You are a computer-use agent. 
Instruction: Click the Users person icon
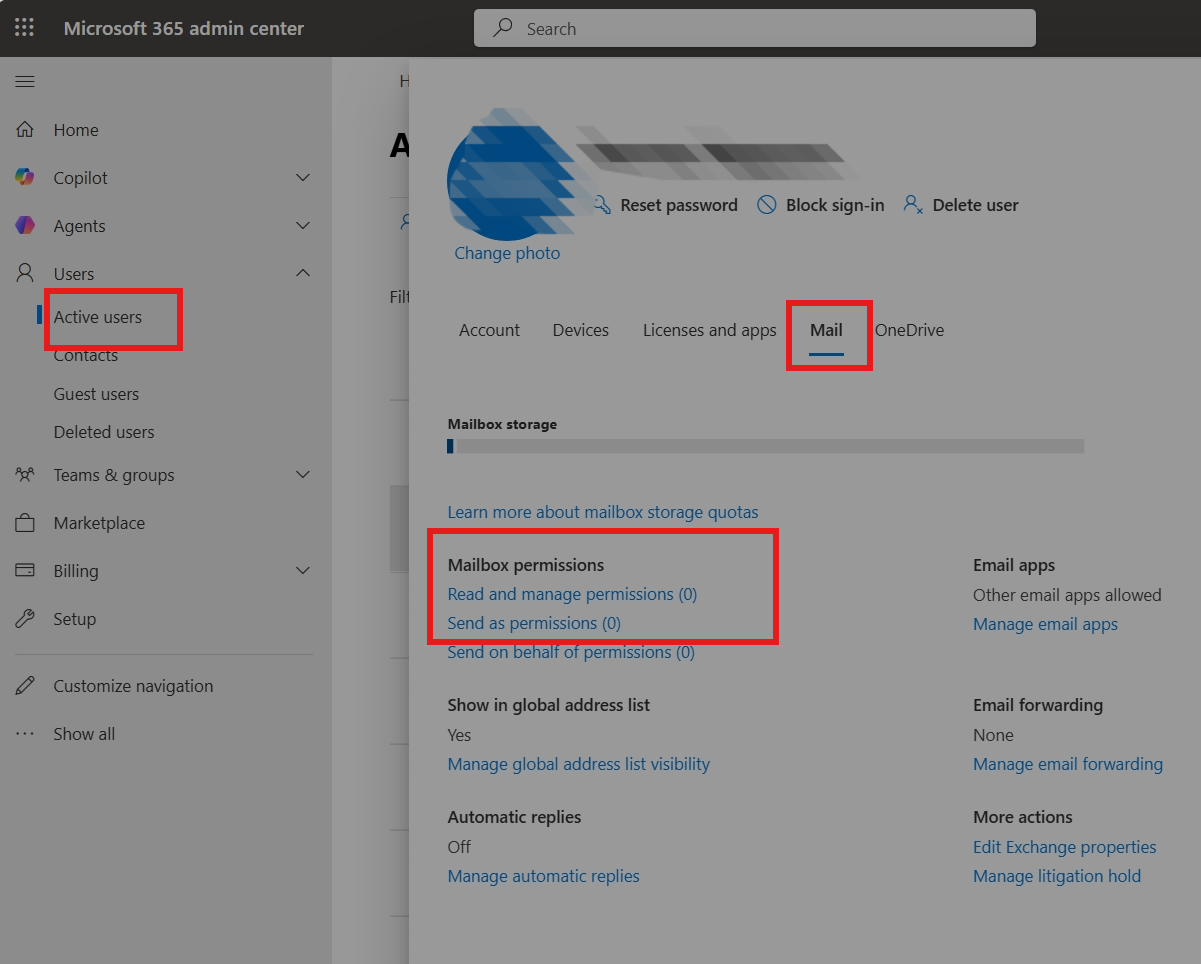(x=25, y=273)
